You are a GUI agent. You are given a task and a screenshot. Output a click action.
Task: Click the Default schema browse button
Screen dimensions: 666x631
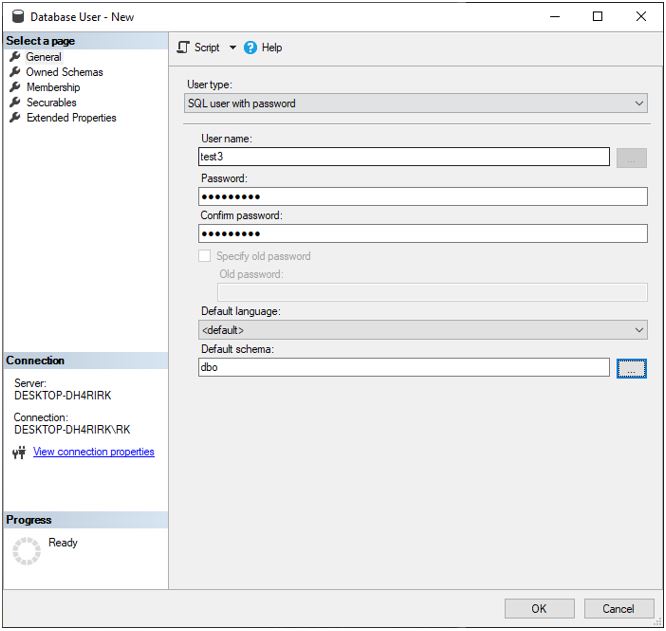[x=631, y=369]
